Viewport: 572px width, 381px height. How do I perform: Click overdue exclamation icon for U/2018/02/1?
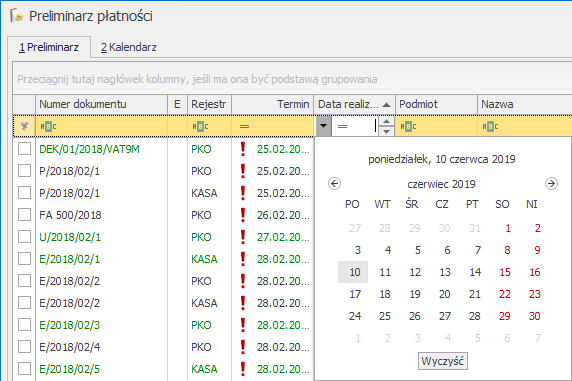[243, 237]
